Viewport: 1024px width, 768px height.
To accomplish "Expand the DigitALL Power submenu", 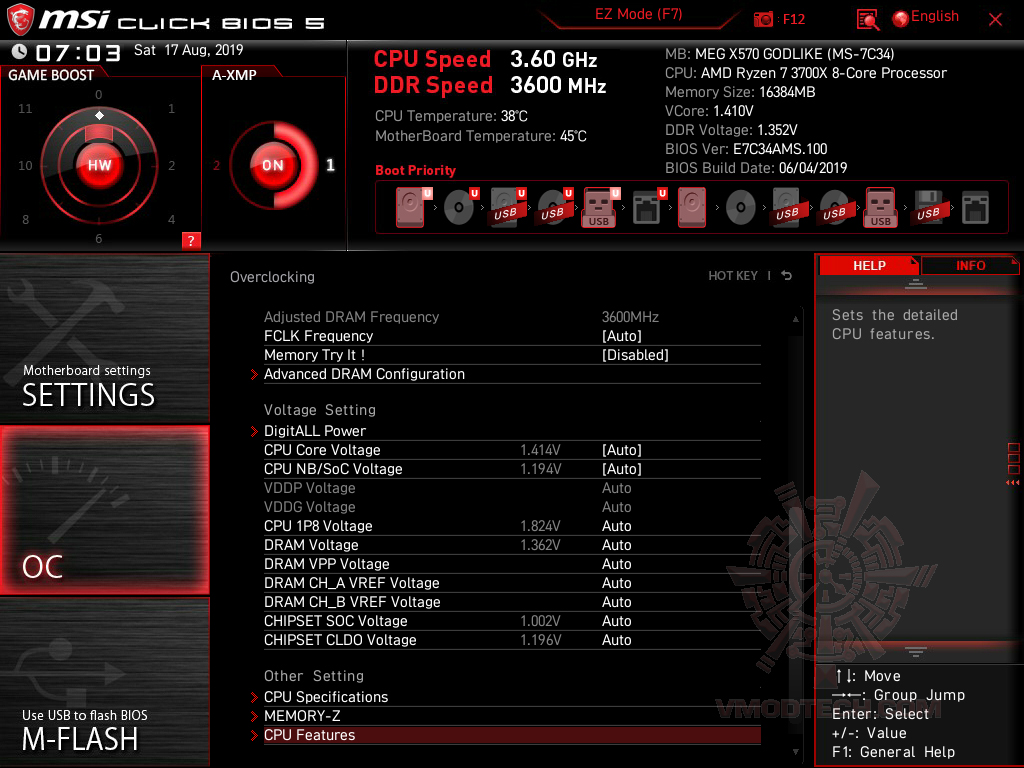I will tap(314, 431).
